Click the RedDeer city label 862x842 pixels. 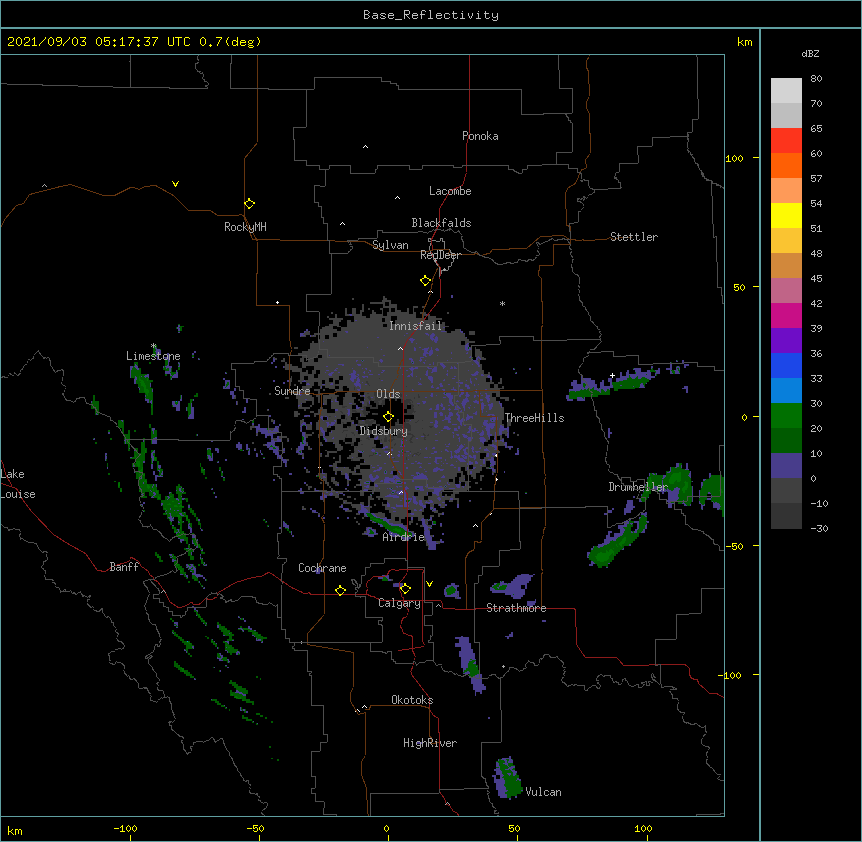tap(440, 255)
